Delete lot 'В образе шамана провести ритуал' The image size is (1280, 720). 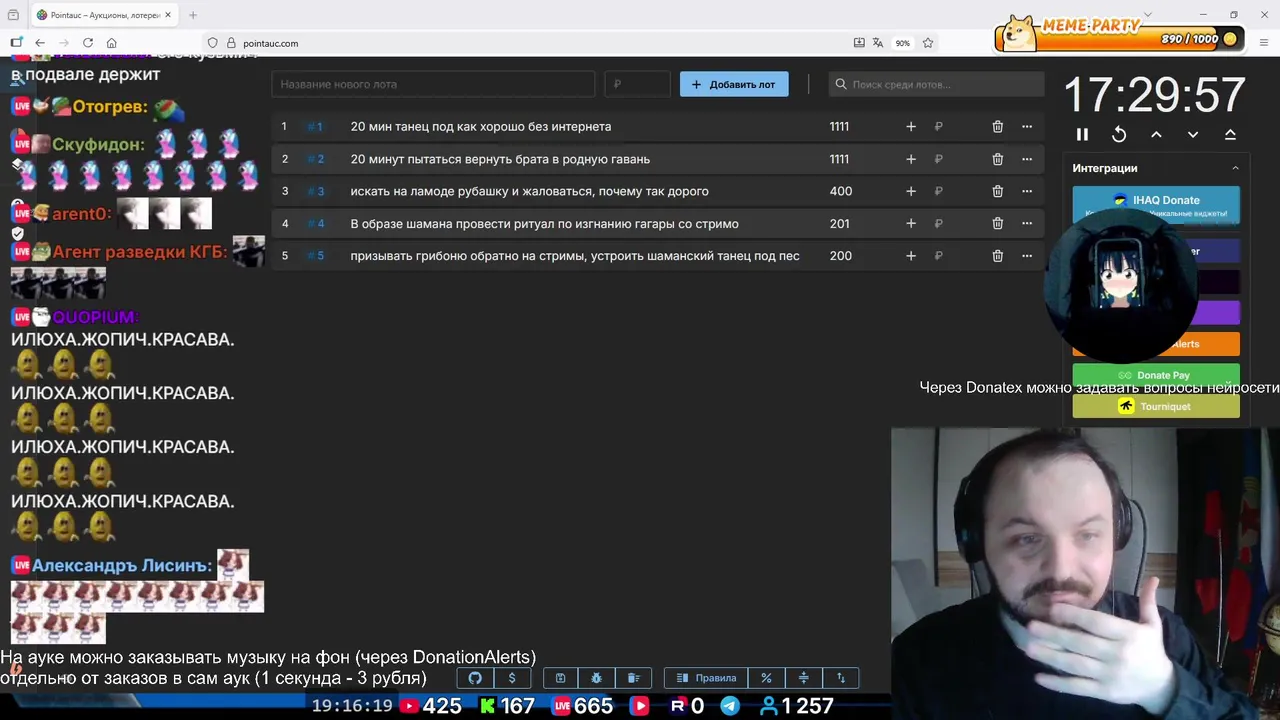997,223
